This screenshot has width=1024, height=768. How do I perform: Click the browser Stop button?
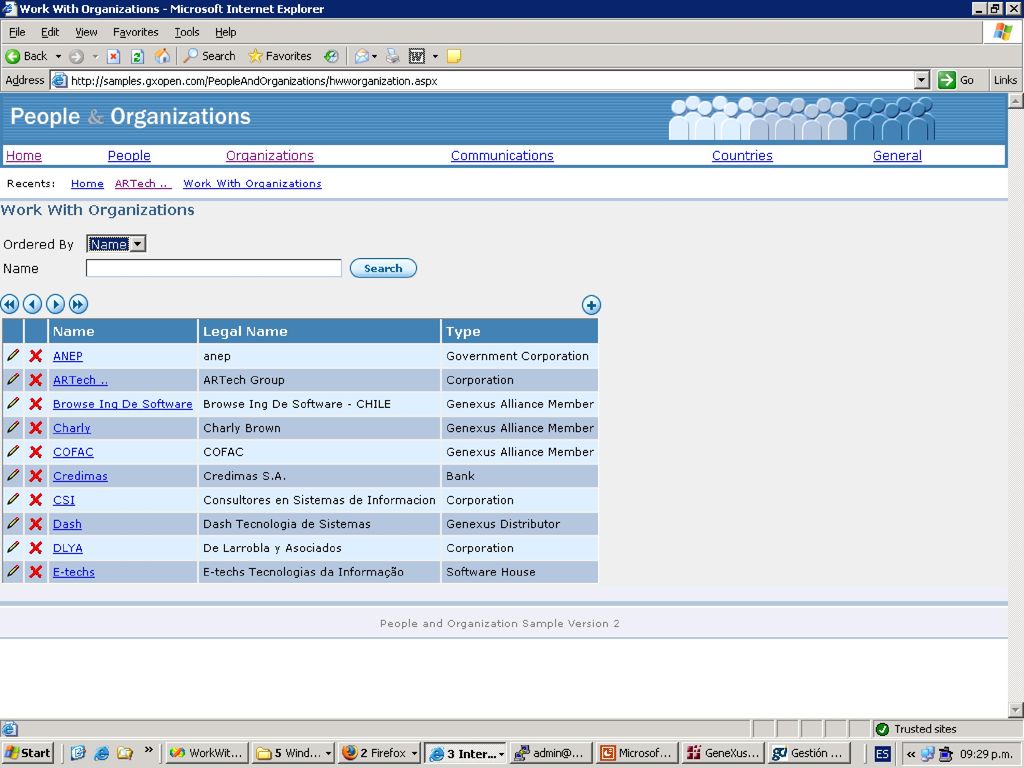click(114, 56)
